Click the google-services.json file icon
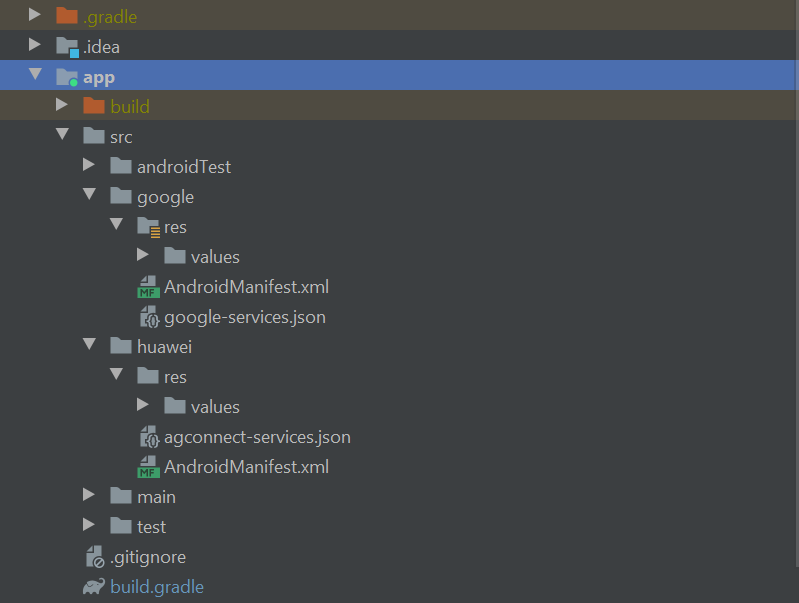The width and height of the screenshot is (799, 603). pyautogui.click(x=150, y=317)
